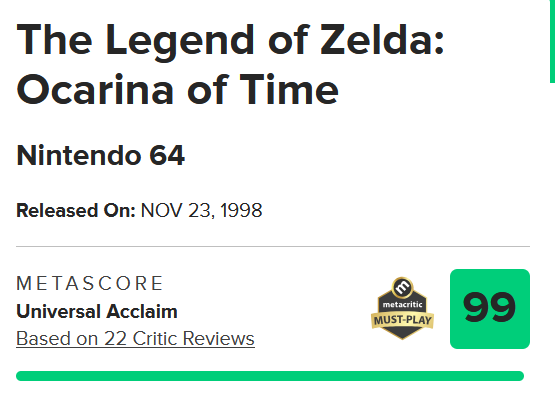Click the horizontal divider above Metascore
This screenshot has width=555, height=404.
coord(273,246)
